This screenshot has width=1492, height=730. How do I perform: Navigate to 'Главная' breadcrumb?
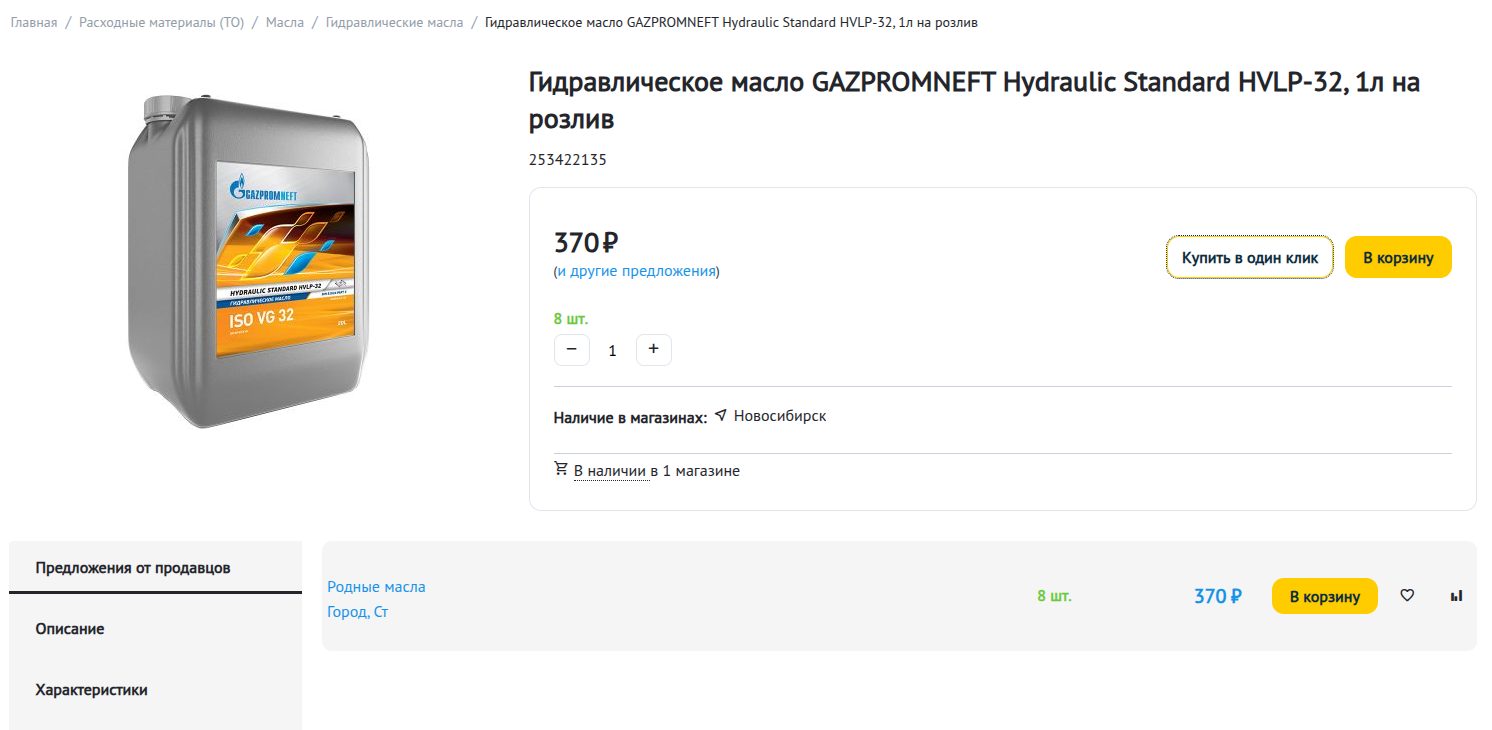pos(34,22)
